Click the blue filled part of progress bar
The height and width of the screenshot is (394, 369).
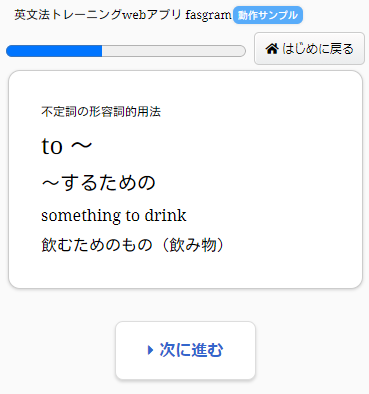tap(54, 51)
